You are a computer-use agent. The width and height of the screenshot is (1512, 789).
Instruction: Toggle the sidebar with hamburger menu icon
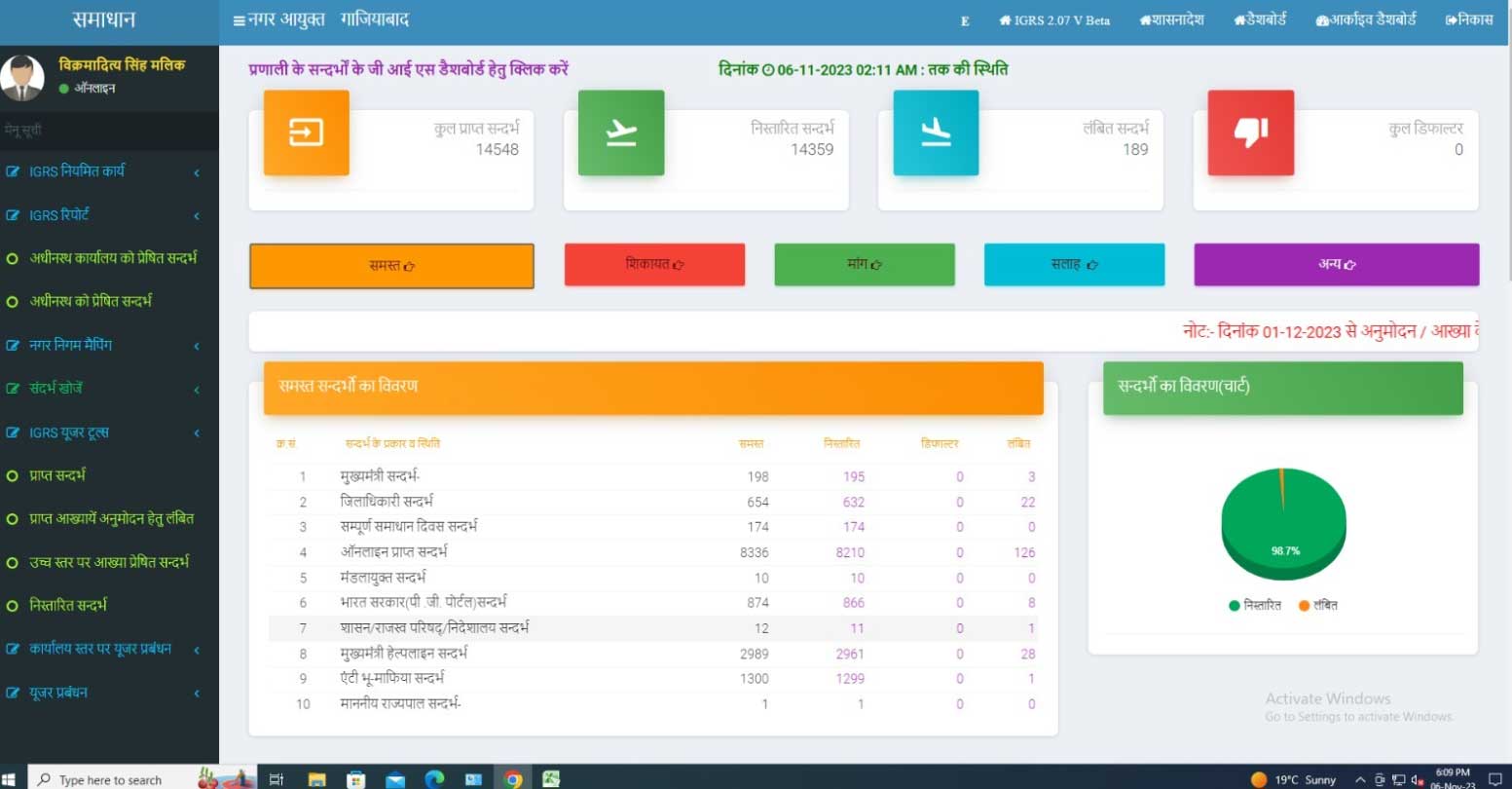pos(239,20)
